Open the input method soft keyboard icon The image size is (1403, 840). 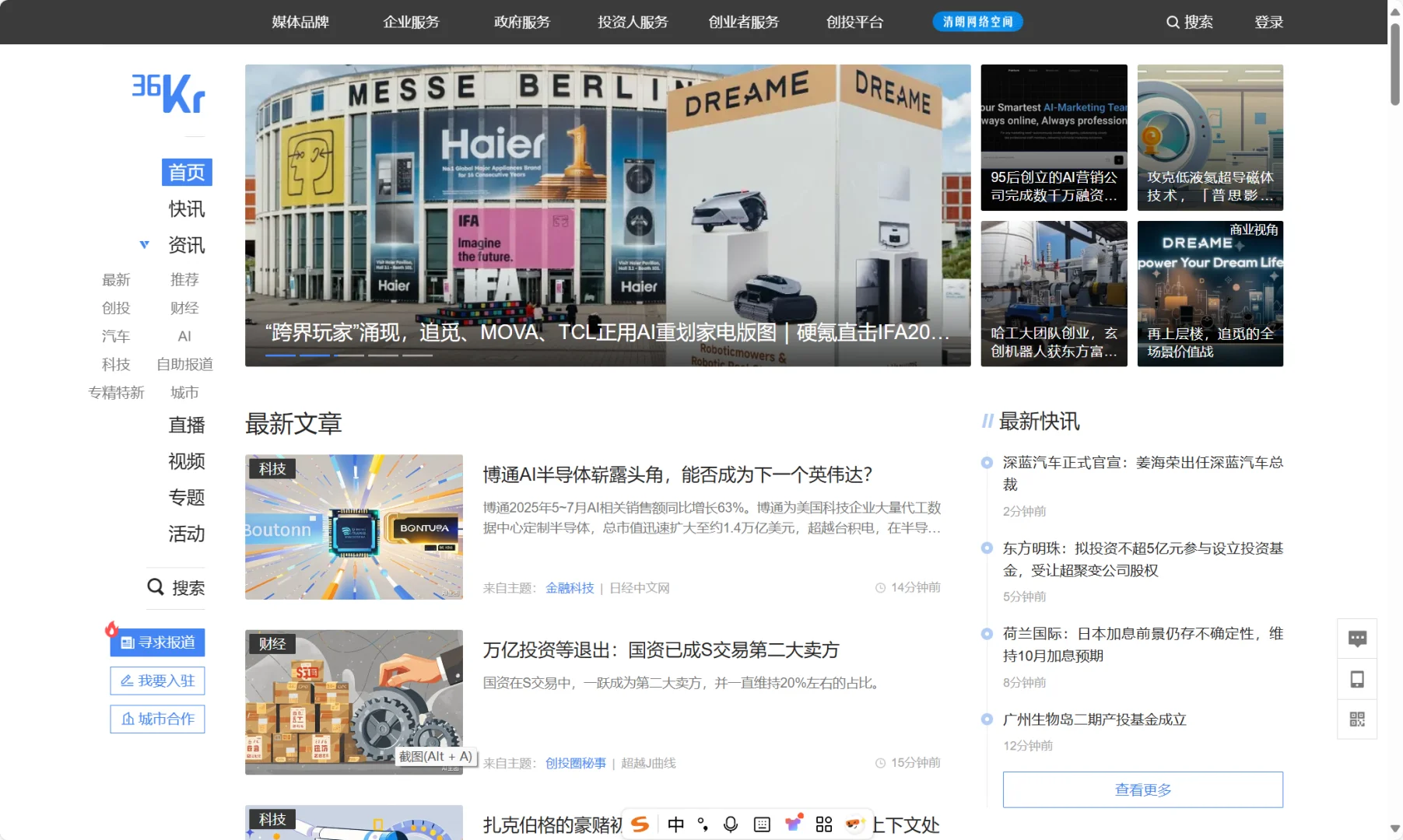762,824
